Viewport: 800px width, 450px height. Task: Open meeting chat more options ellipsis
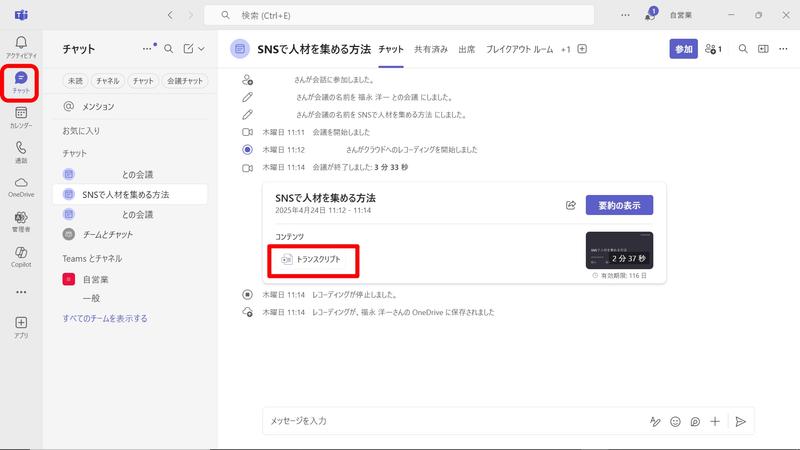coord(783,49)
